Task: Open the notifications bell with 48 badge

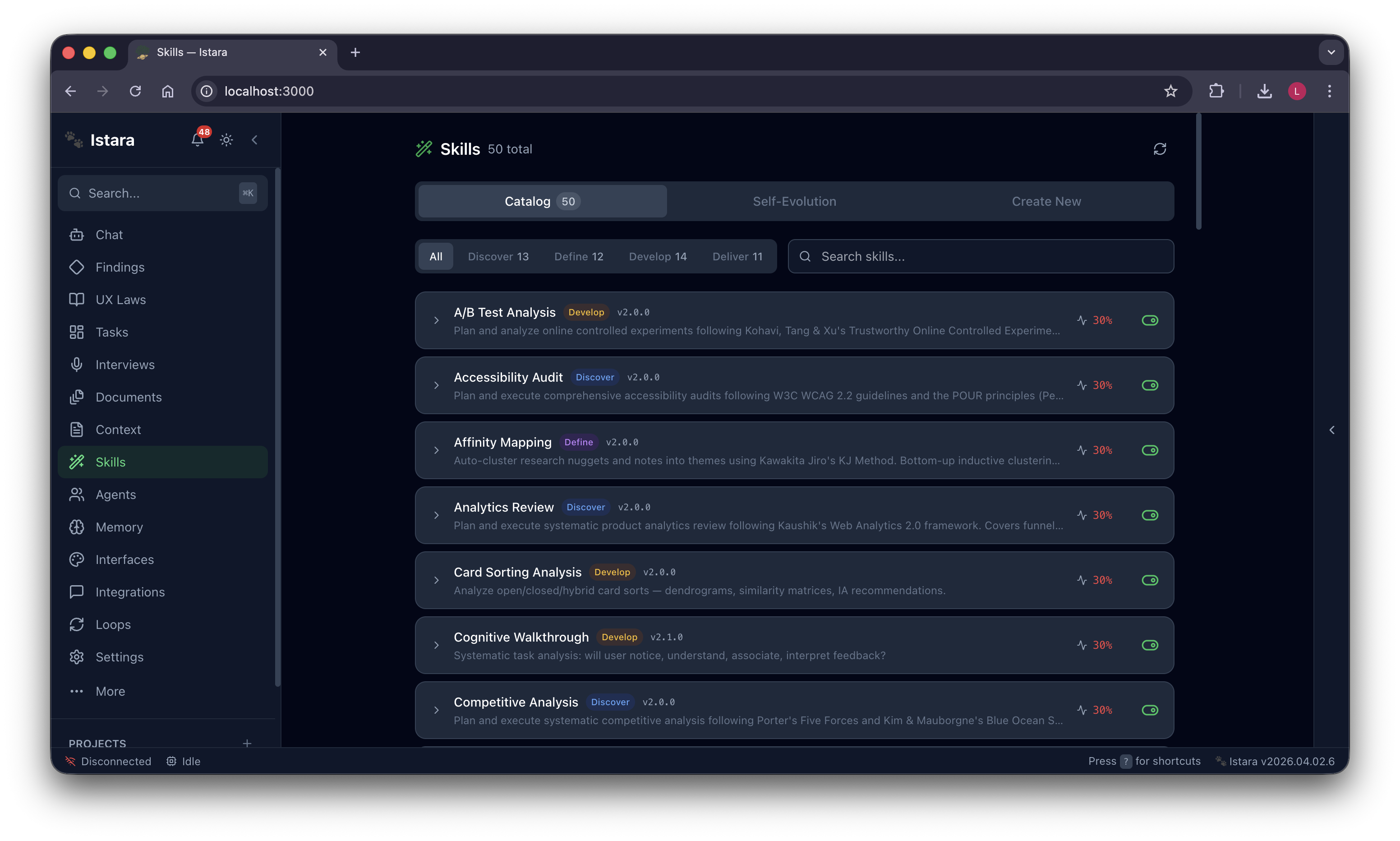Action: click(197, 139)
